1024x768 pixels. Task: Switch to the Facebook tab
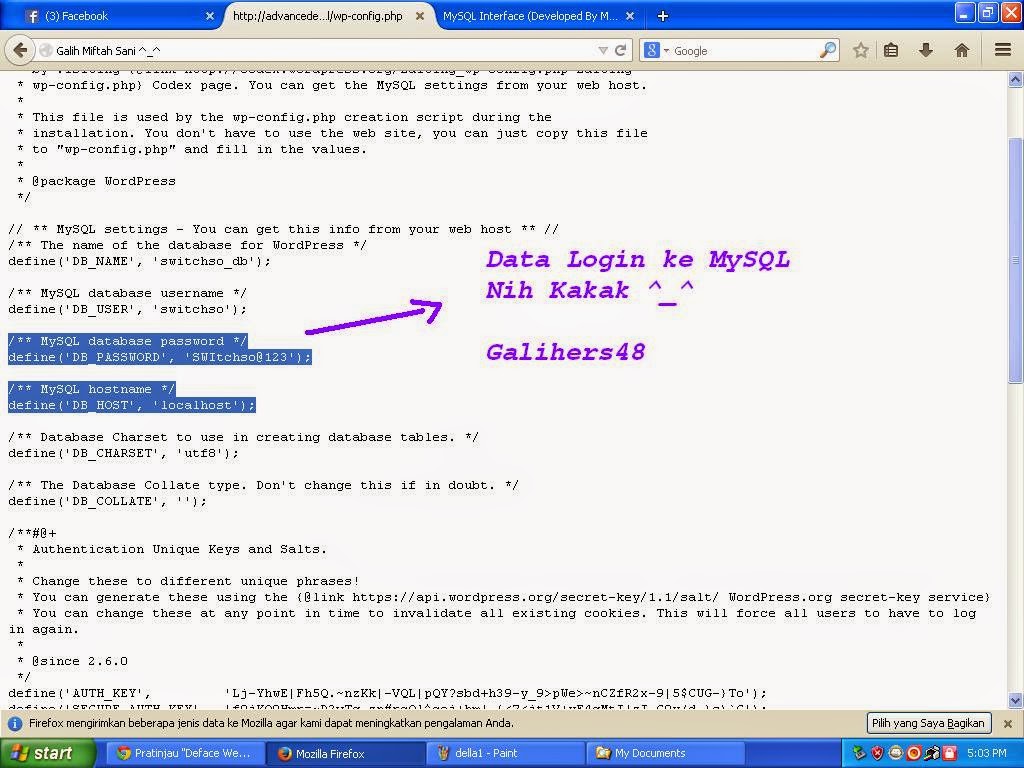[110, 15]
